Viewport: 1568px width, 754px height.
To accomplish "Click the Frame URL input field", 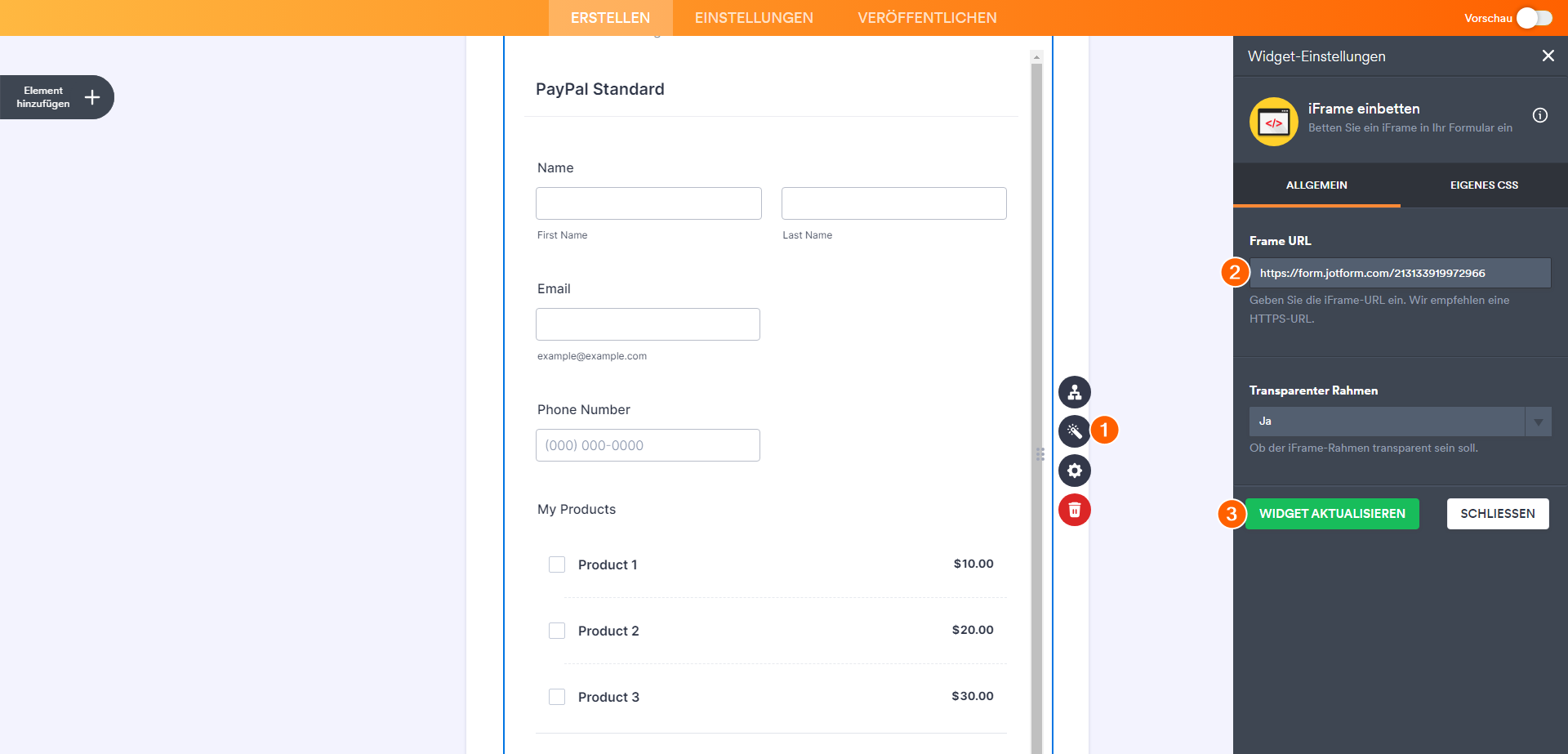I will click(x=1400, y=273).
